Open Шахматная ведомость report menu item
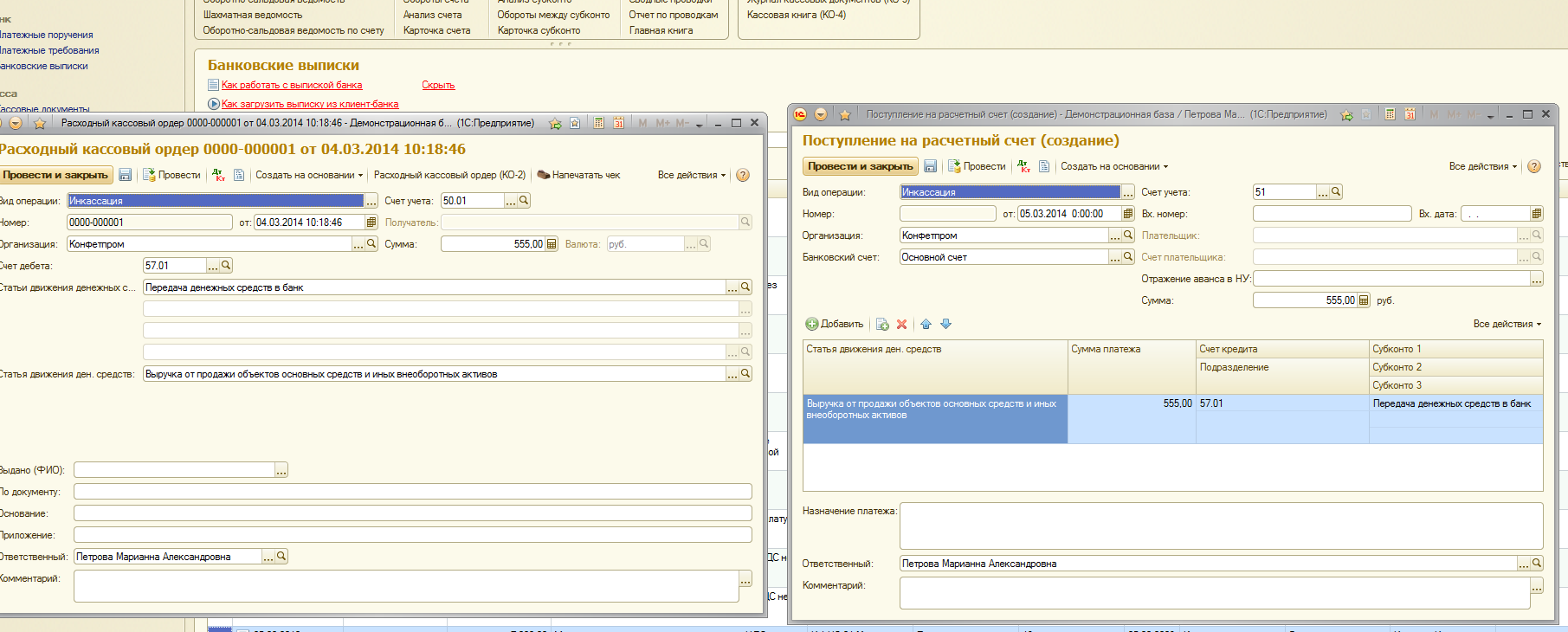Viewport: 1568px width, 632px height. tap(253, 15)
